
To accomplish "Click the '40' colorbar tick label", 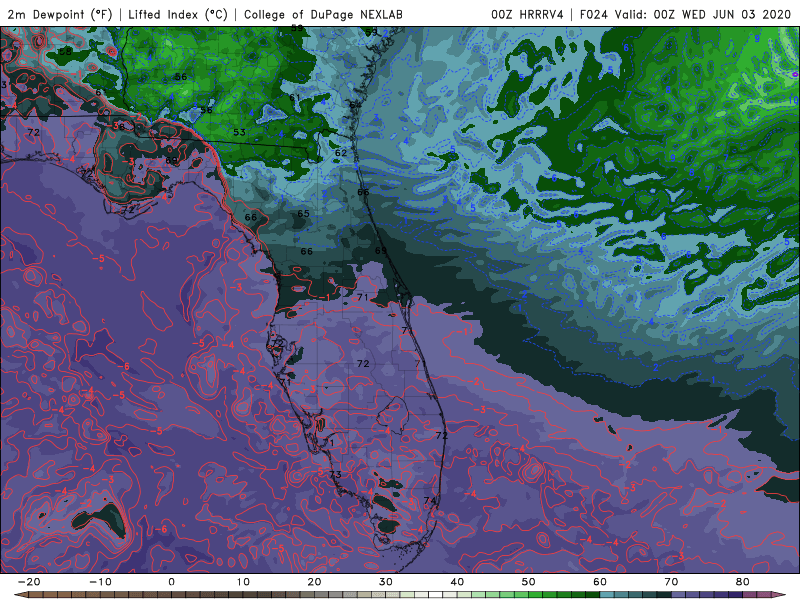I will tap(457, 582).
